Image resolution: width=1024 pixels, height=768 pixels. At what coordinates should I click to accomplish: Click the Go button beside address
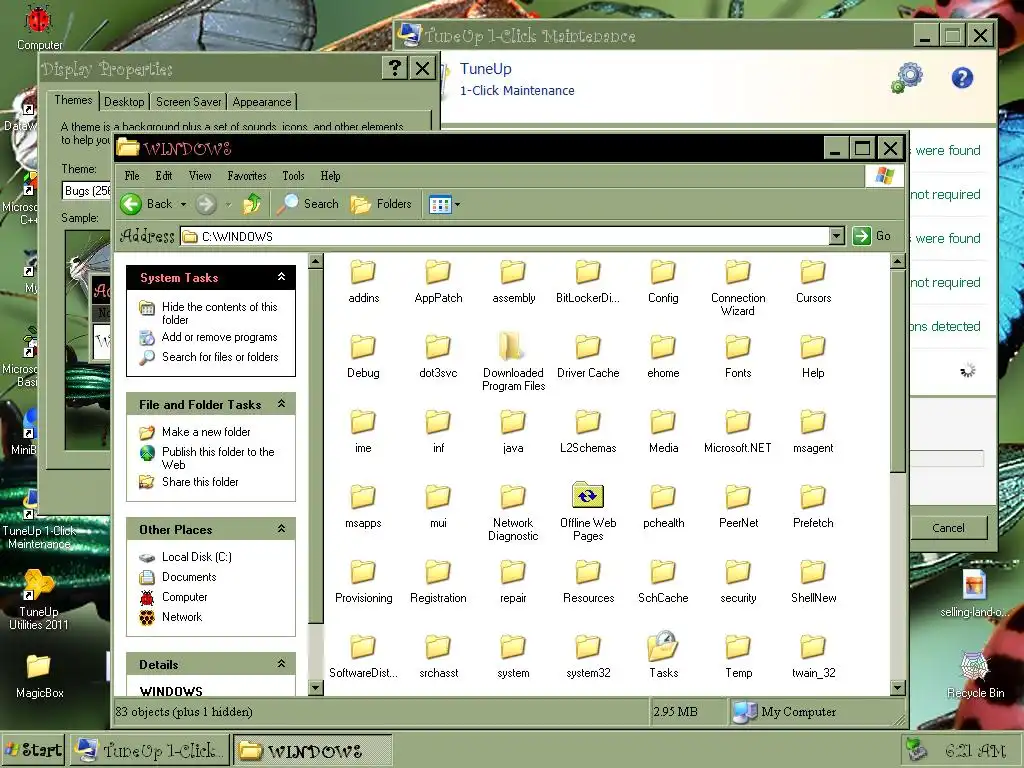click(x=871, y=236)
